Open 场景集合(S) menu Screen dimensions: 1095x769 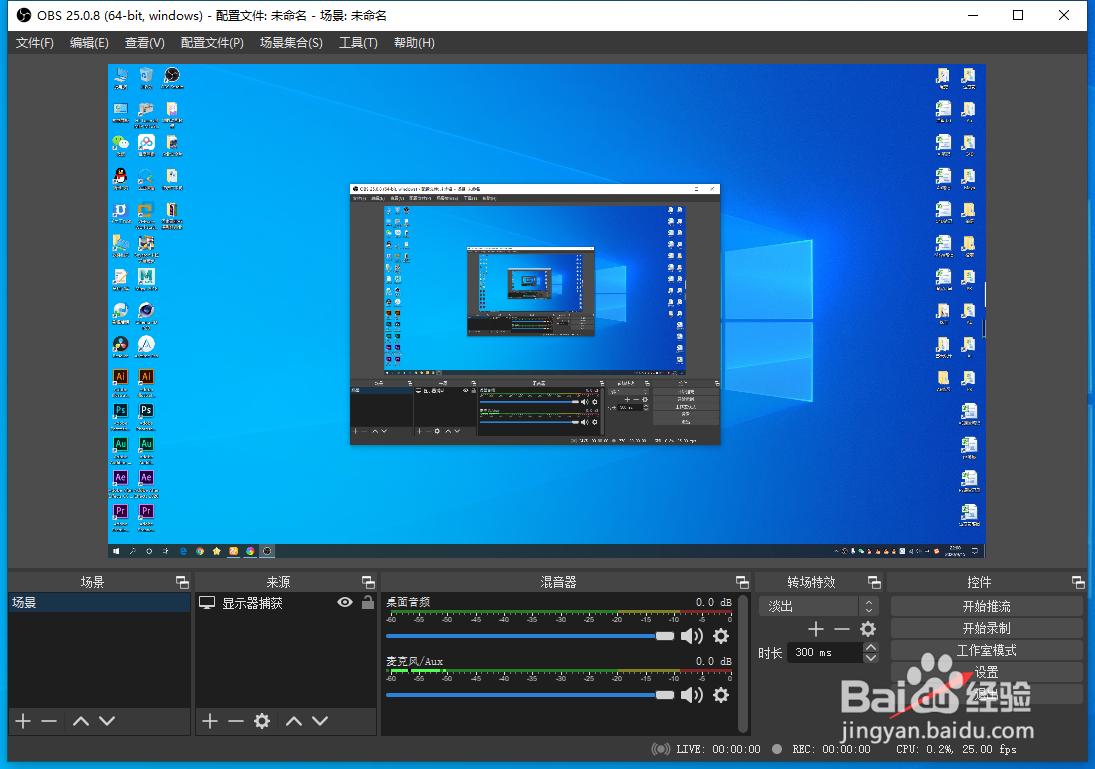(291, 43)
